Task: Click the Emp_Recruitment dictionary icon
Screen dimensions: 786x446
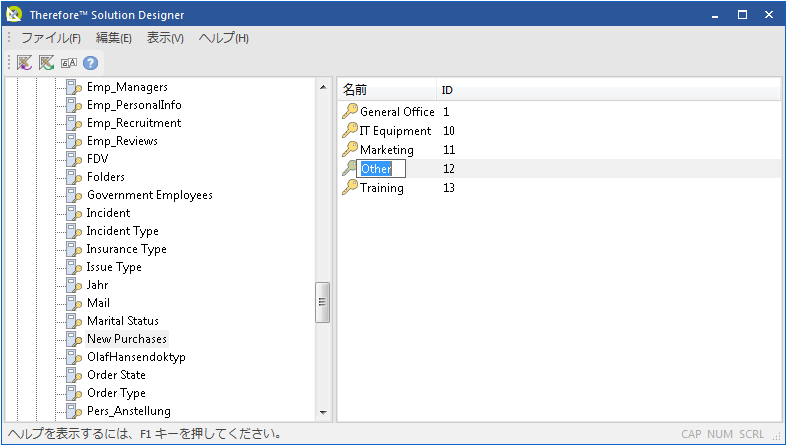Action: (x=74, y=123)
